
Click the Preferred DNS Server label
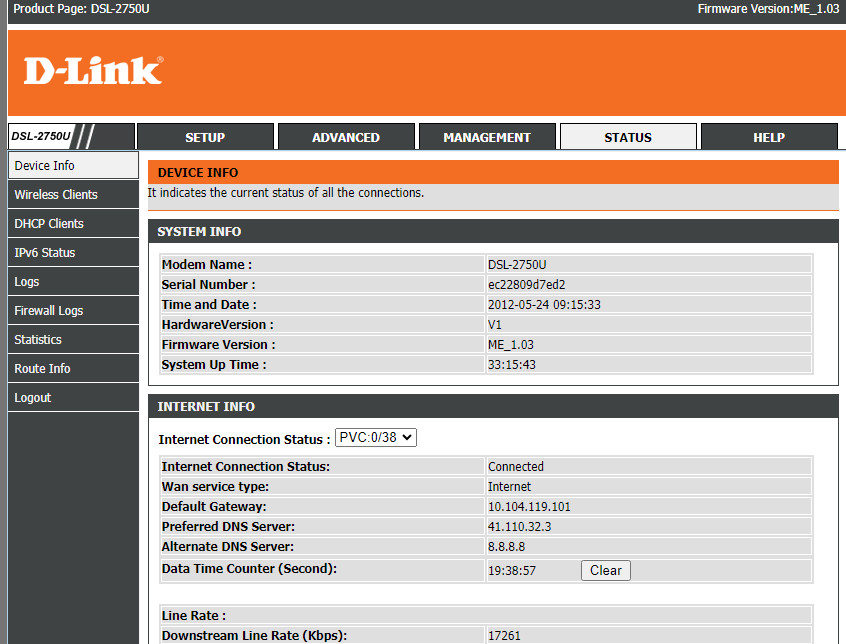[228, 526]
